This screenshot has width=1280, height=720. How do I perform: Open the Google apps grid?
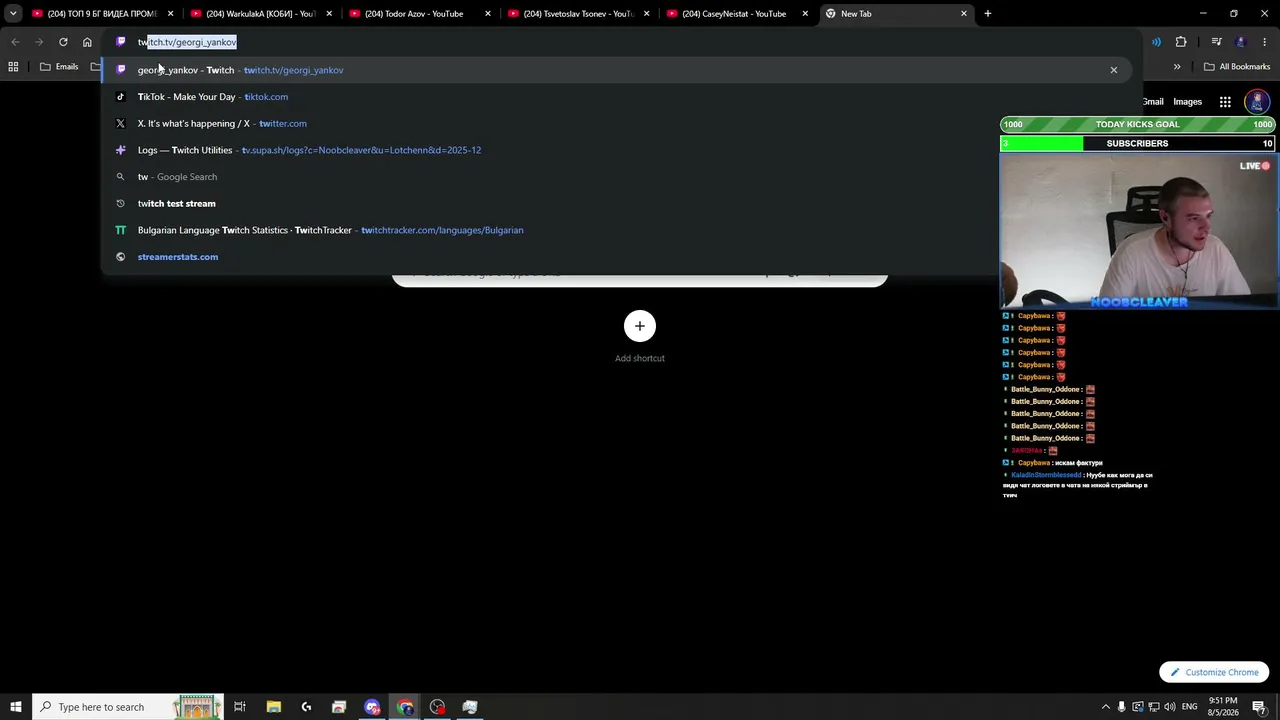(1225, 102)
